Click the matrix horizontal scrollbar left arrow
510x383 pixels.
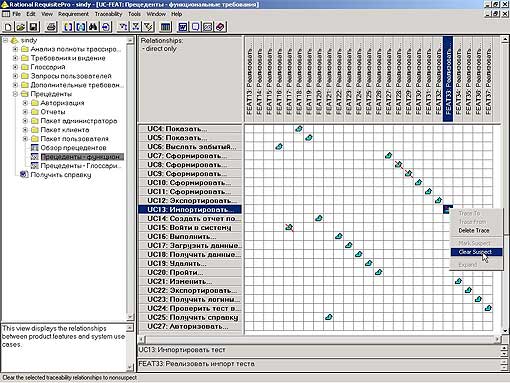pos(142,339)
